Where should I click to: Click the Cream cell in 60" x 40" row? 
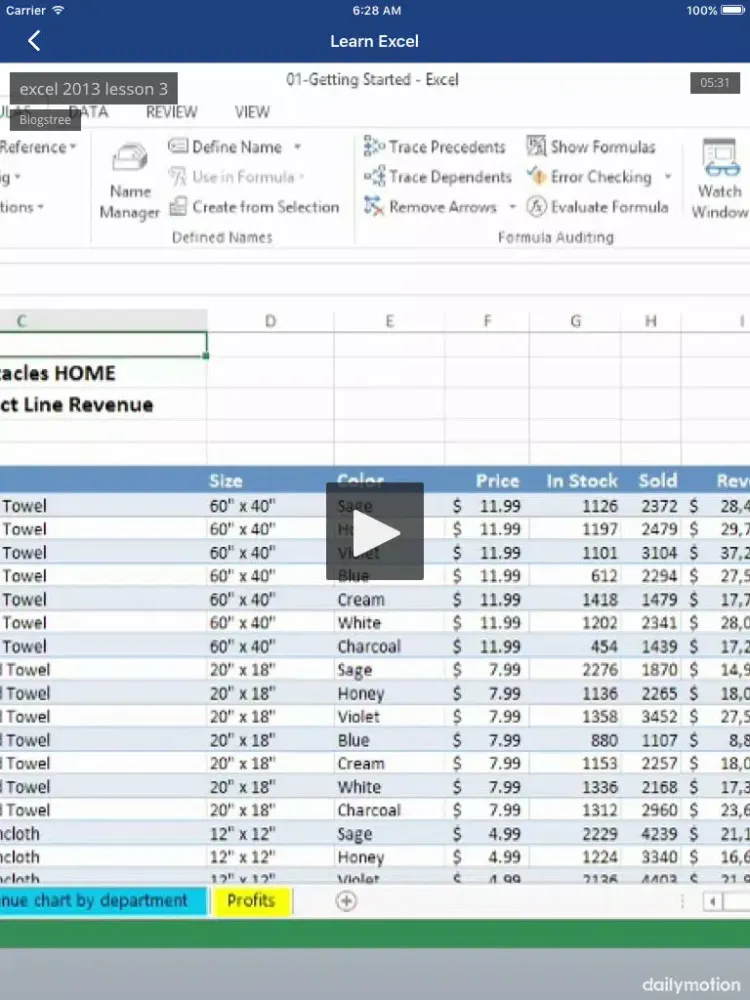pos(361,599)
